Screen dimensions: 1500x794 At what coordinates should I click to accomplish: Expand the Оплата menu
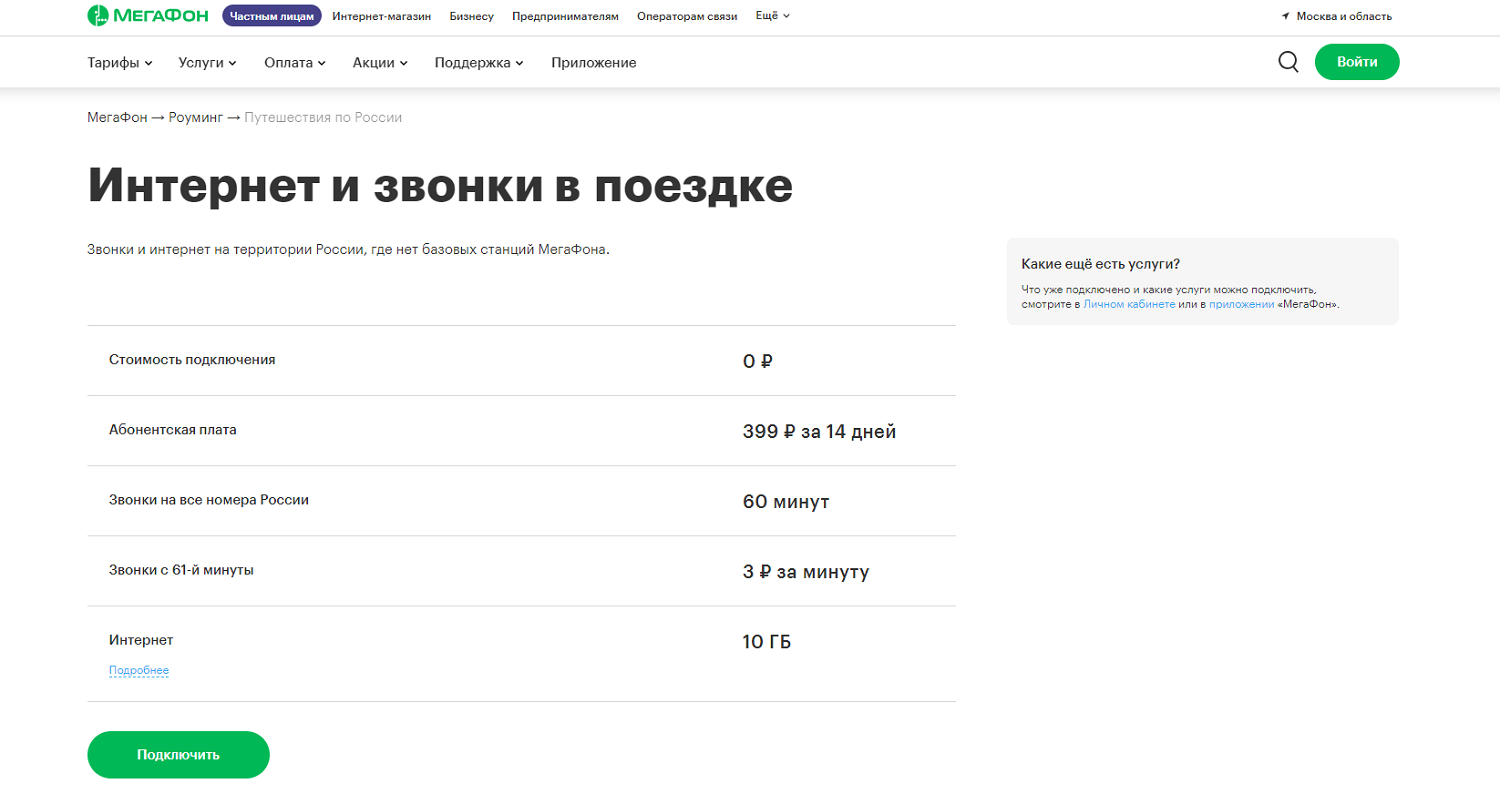296,62
